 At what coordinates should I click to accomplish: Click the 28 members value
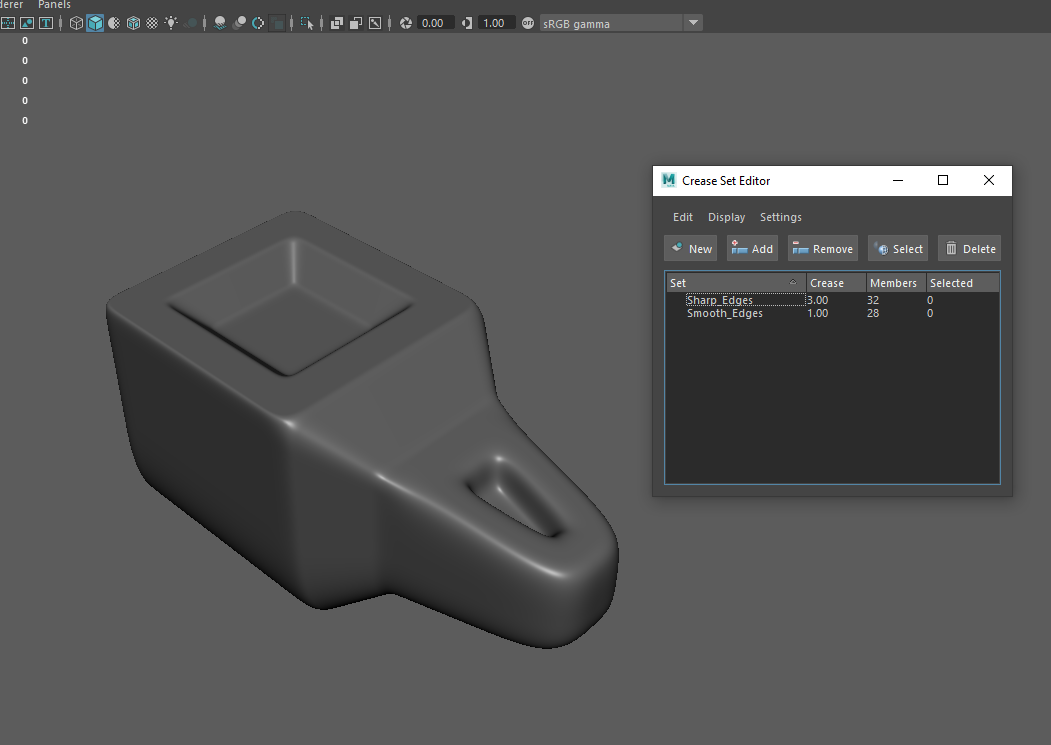click(873, 313)
